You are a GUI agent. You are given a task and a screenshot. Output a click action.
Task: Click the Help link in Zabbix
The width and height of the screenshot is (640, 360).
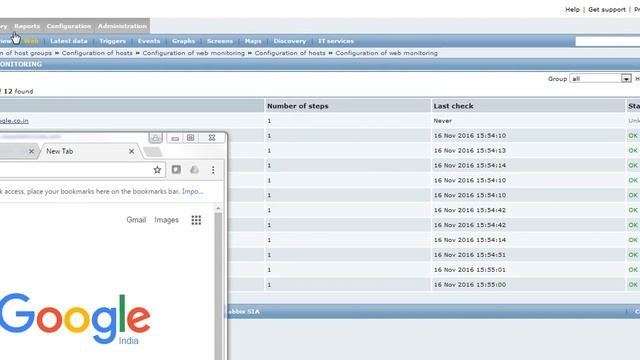pyautogui.click(x=572, y=9)
